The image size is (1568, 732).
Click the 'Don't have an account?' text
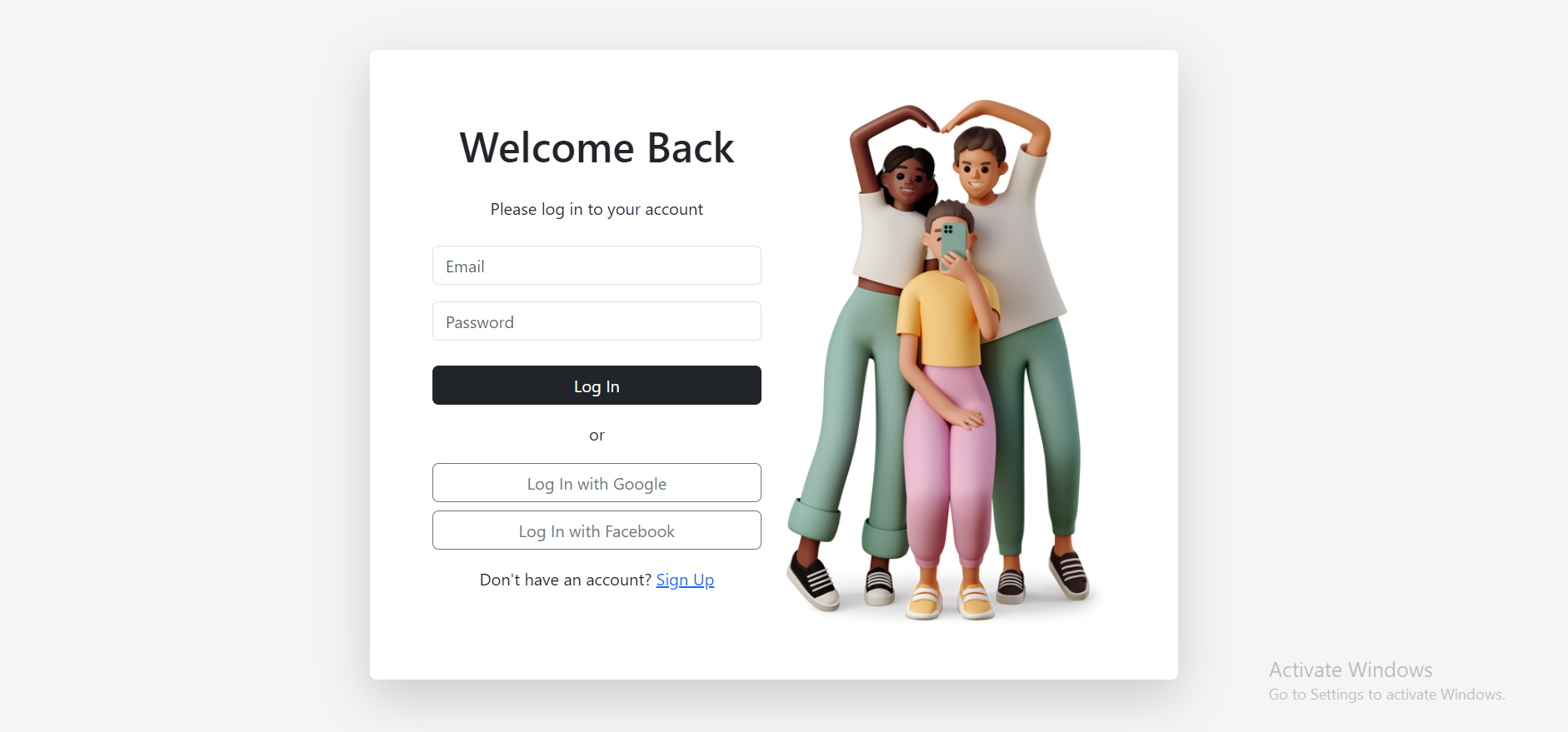click(x=566, y=580)
